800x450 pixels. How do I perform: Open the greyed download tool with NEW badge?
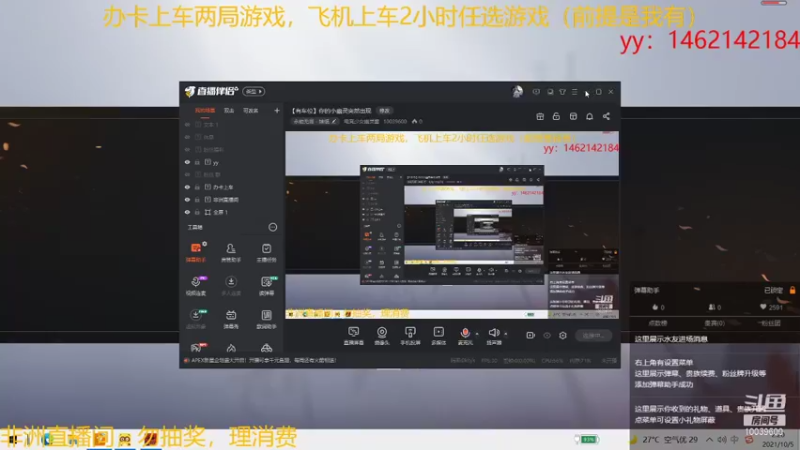point(196,319)
